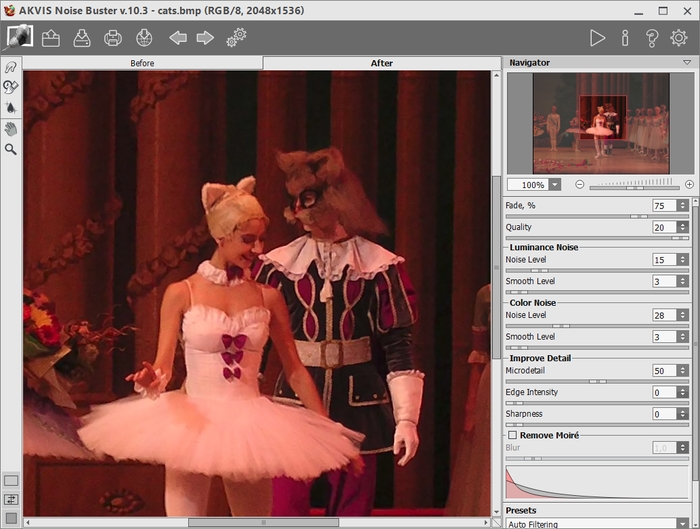700x529 pixels.
Task: Print the image using printer icon
Action: coord(112,38)
